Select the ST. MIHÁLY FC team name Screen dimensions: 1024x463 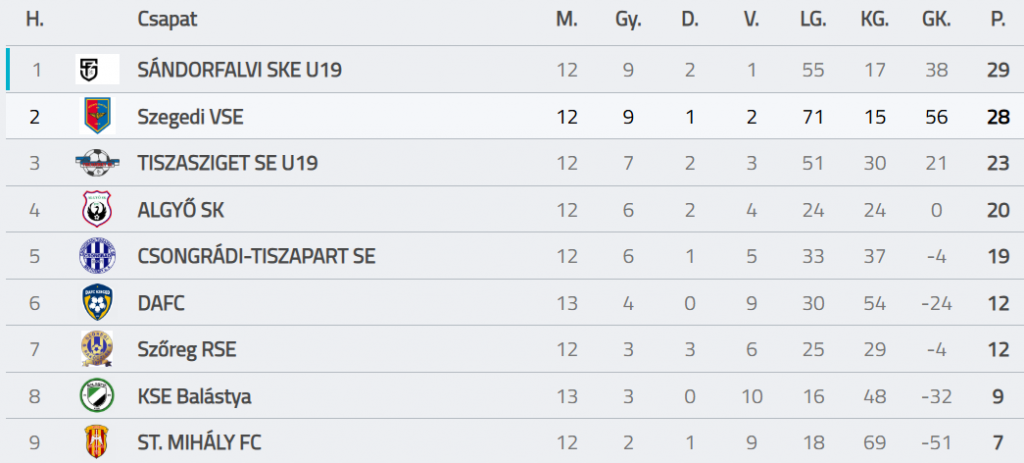pyautogui.click(x=200, y=442)
